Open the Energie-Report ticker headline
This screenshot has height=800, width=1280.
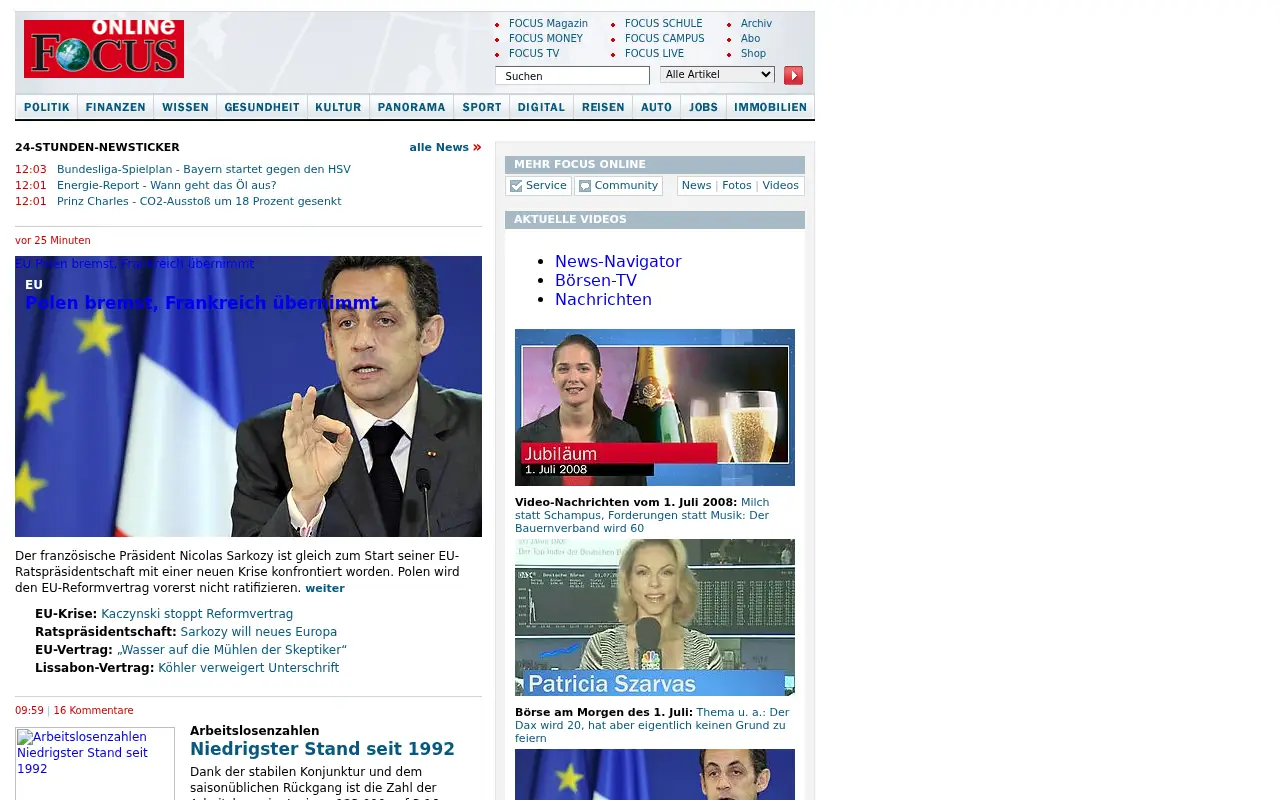tap(167, 185)
